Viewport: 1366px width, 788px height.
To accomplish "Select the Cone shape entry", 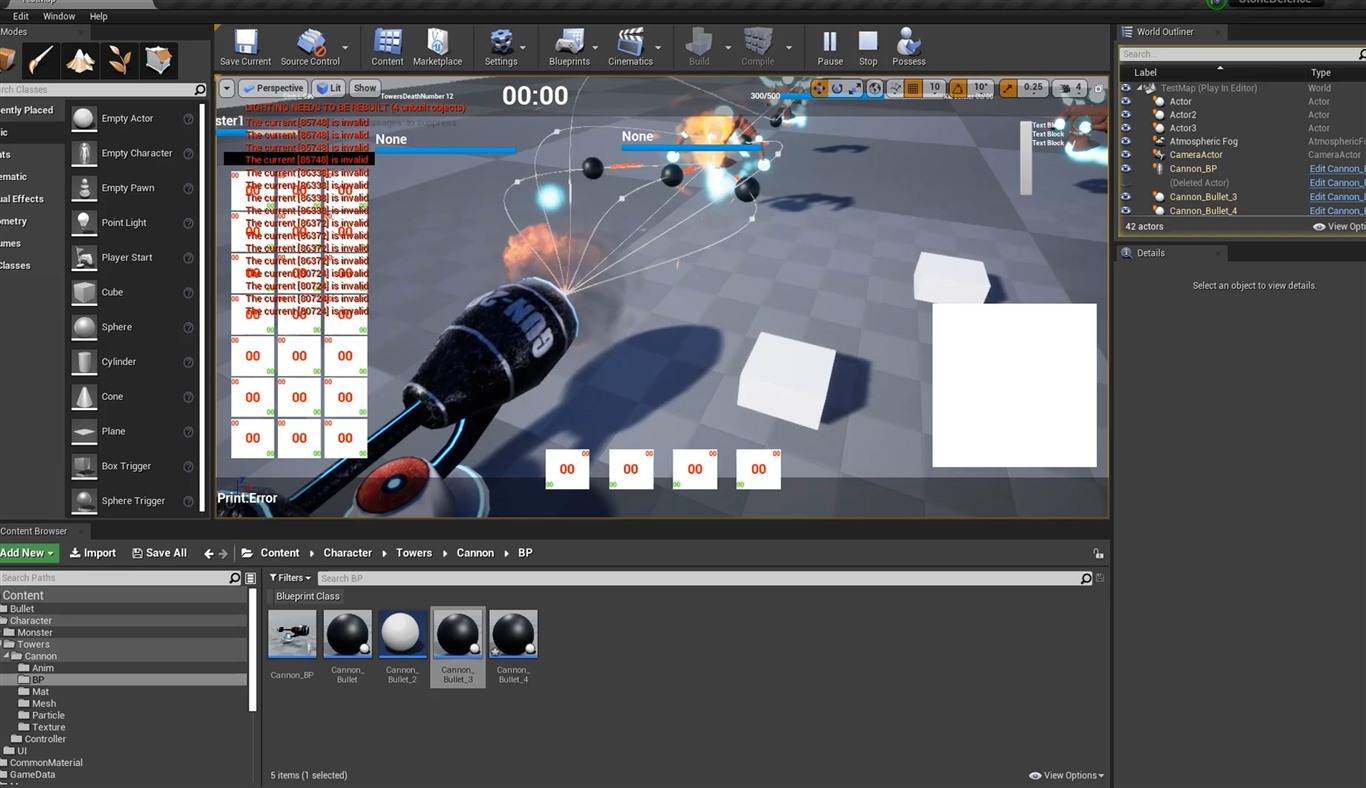I will click(134, 396).
